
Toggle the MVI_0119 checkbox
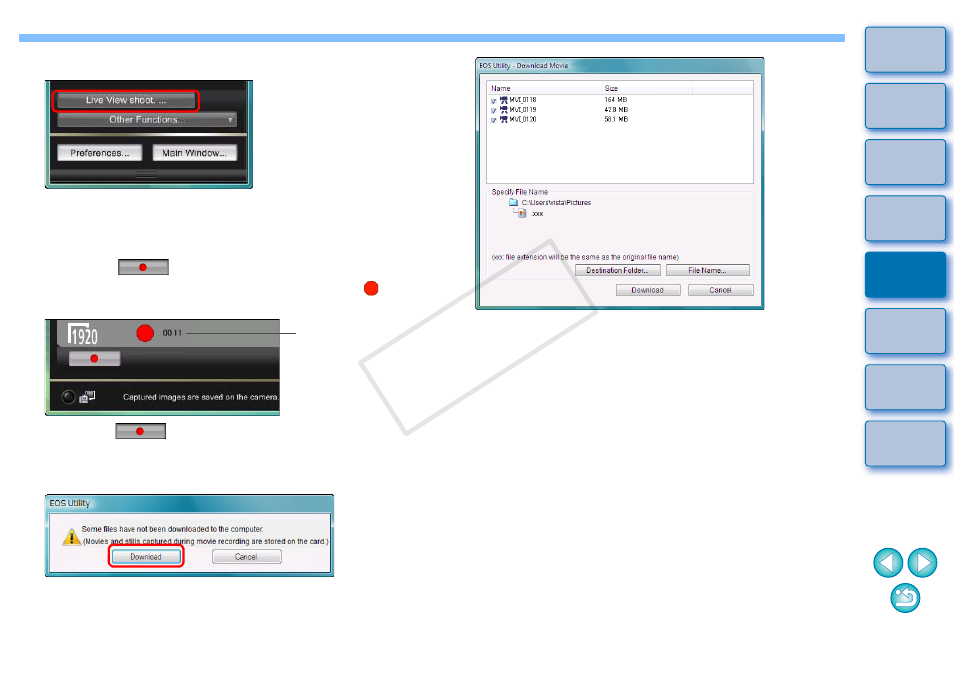pyautogui.click(x=493, y=111)
